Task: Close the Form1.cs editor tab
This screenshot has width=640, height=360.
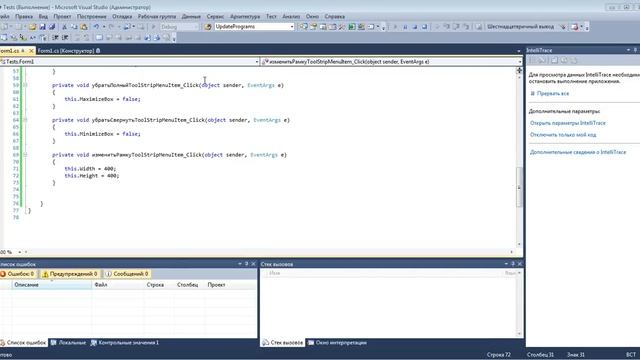Action: [31, 51]
